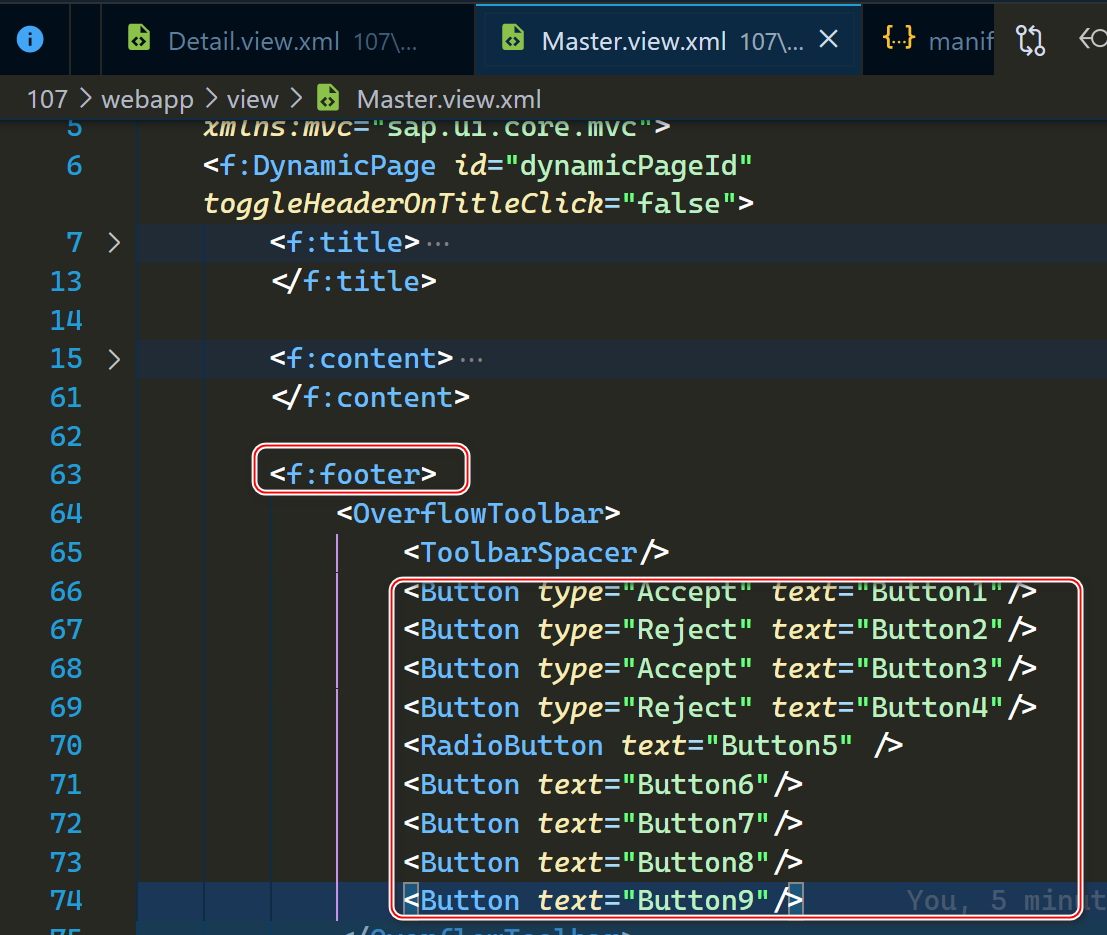Click the ellipsis after the f:title tag
This screenshot has height=935, width=1107.
438,243
